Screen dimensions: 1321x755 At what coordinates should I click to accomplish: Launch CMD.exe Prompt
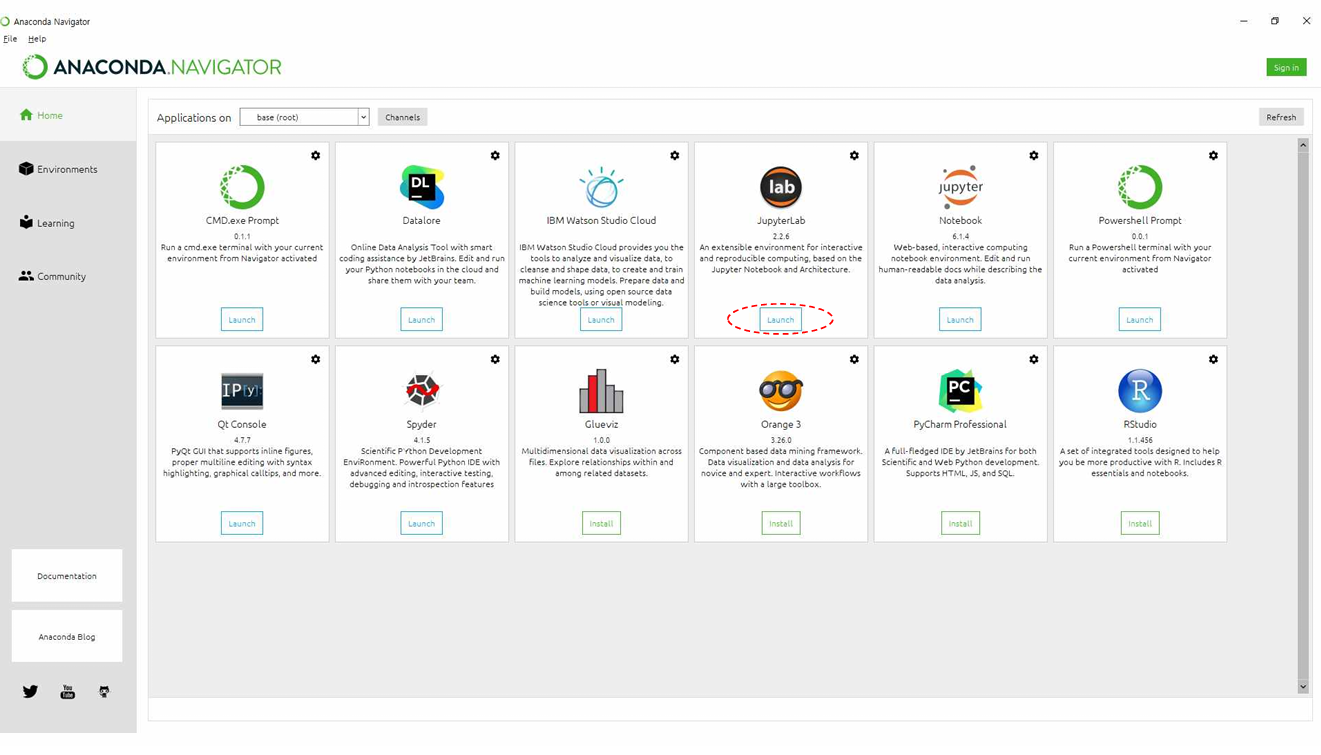tap(242, 320)
